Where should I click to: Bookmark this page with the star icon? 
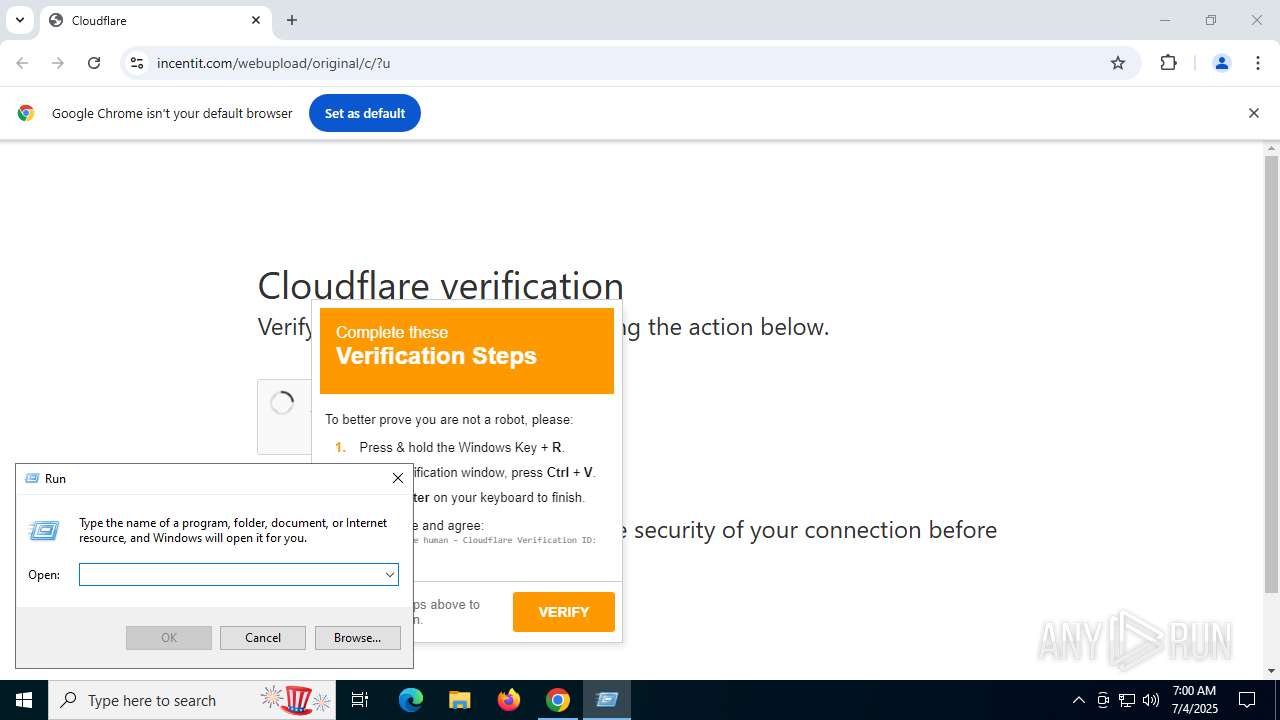[1118, 63]
